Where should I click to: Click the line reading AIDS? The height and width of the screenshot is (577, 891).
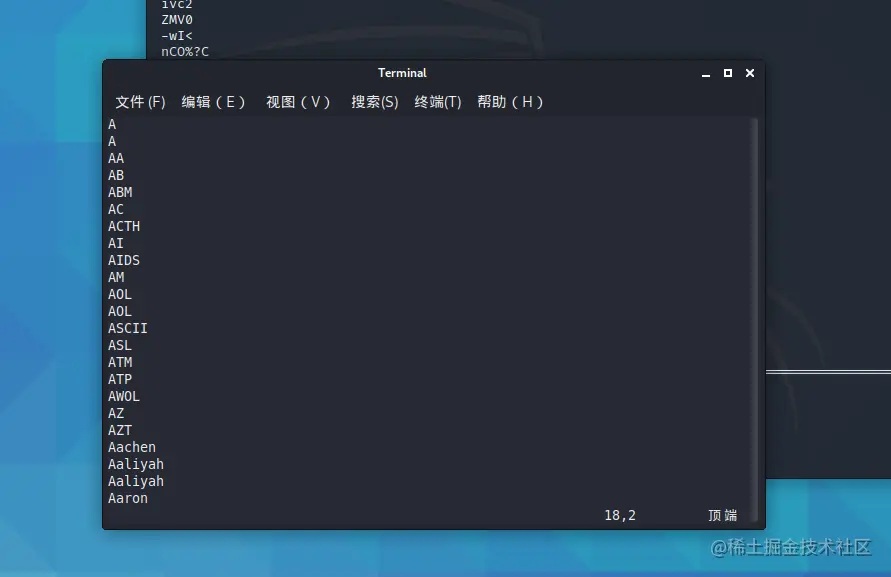pyautogui.click(x=124, y=260)
